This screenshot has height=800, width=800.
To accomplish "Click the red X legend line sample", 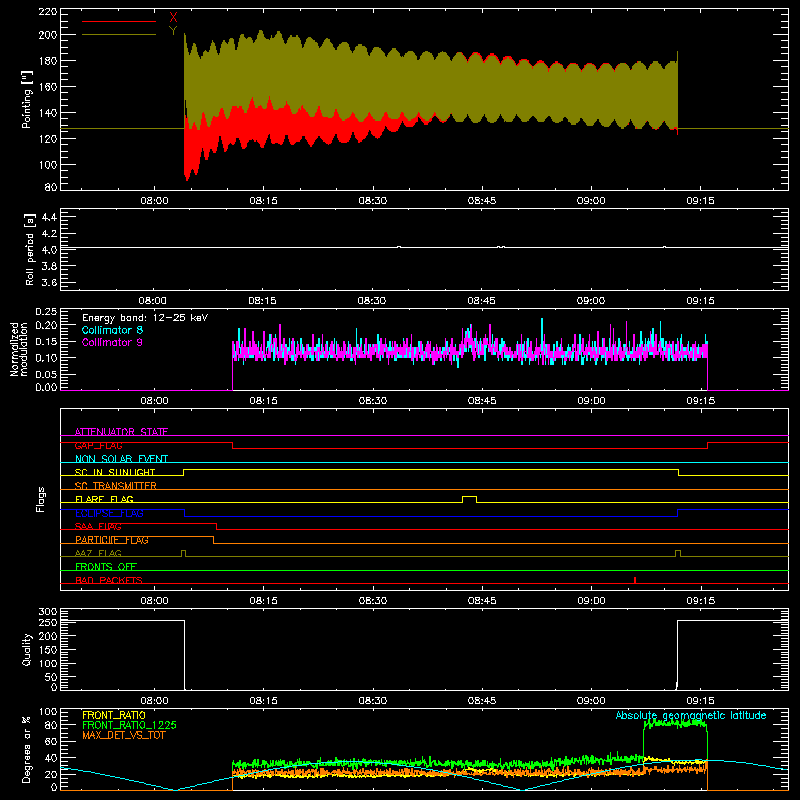I will coord(119,21).
